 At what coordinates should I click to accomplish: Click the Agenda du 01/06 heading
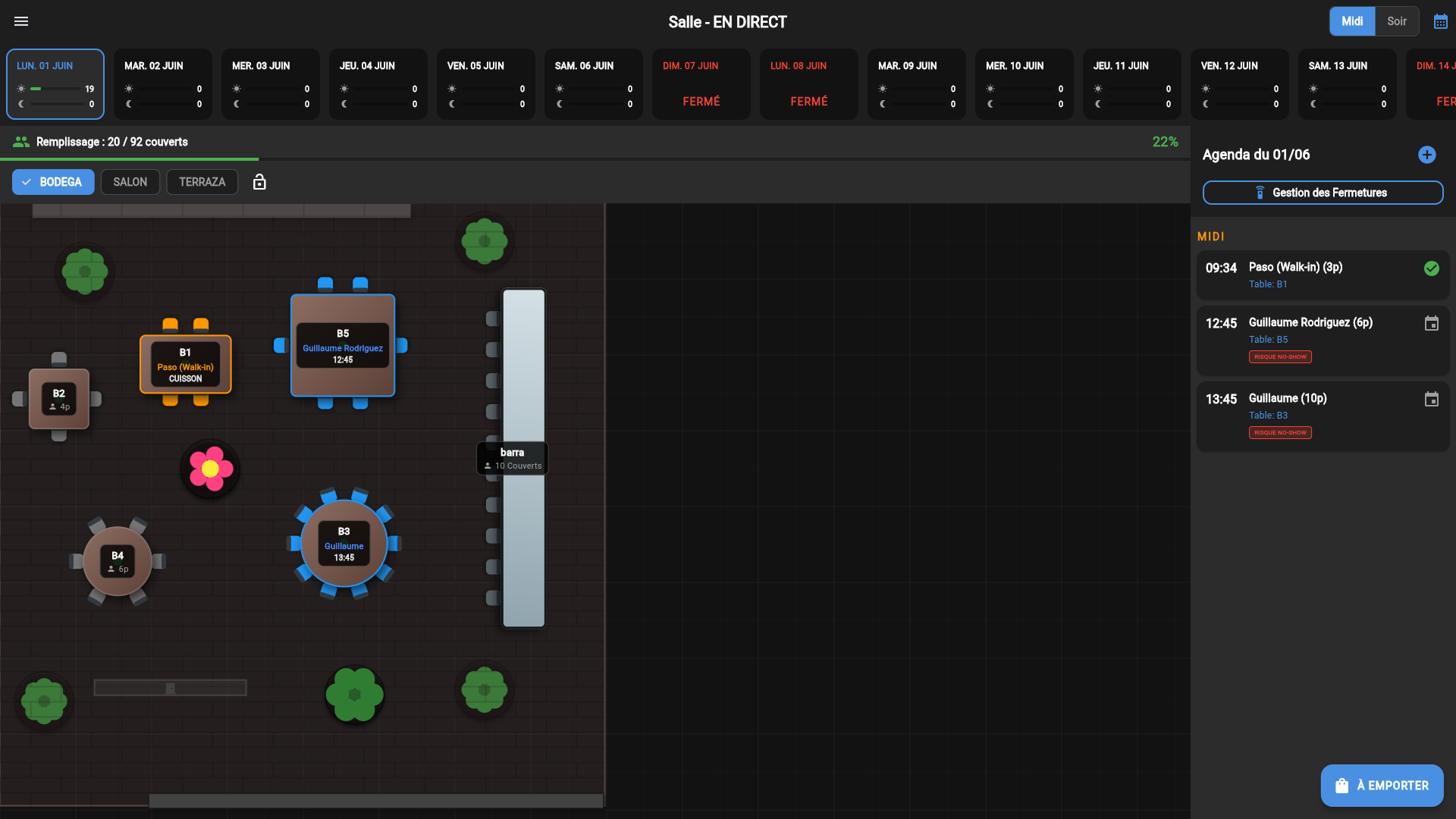1256,155
